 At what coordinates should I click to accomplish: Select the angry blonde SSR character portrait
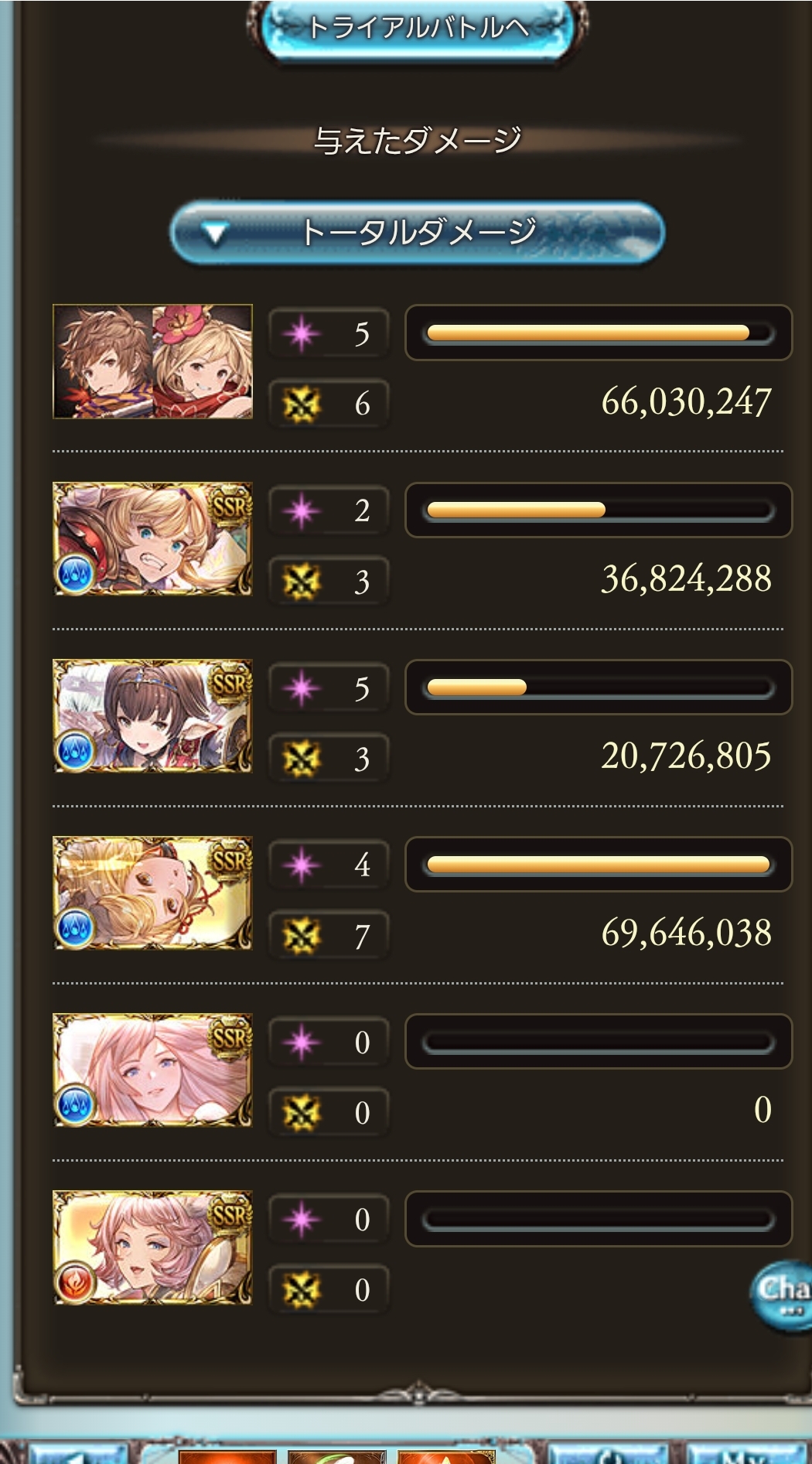click(152, 539)
